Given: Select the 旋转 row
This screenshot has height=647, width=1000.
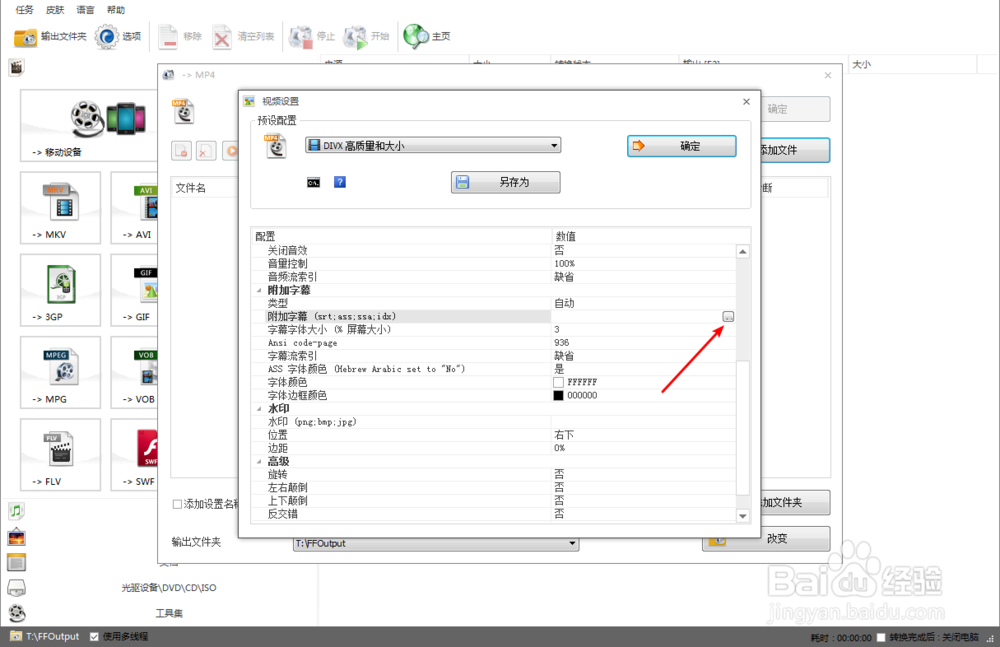Looking at the screenshot, I should click(494, 475).
